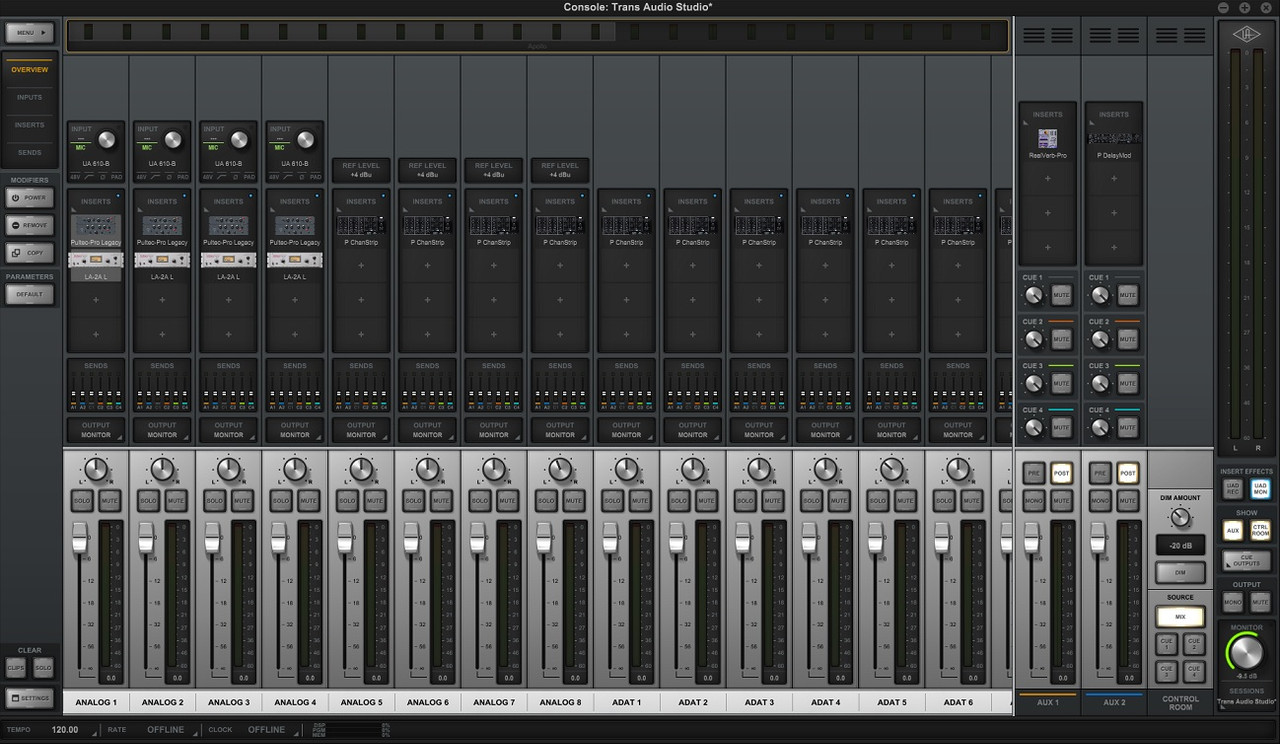Image resolution: width=1280 pixels, height=744 pixels.
Task: Open Settings
Action: (x=30, y=698)
